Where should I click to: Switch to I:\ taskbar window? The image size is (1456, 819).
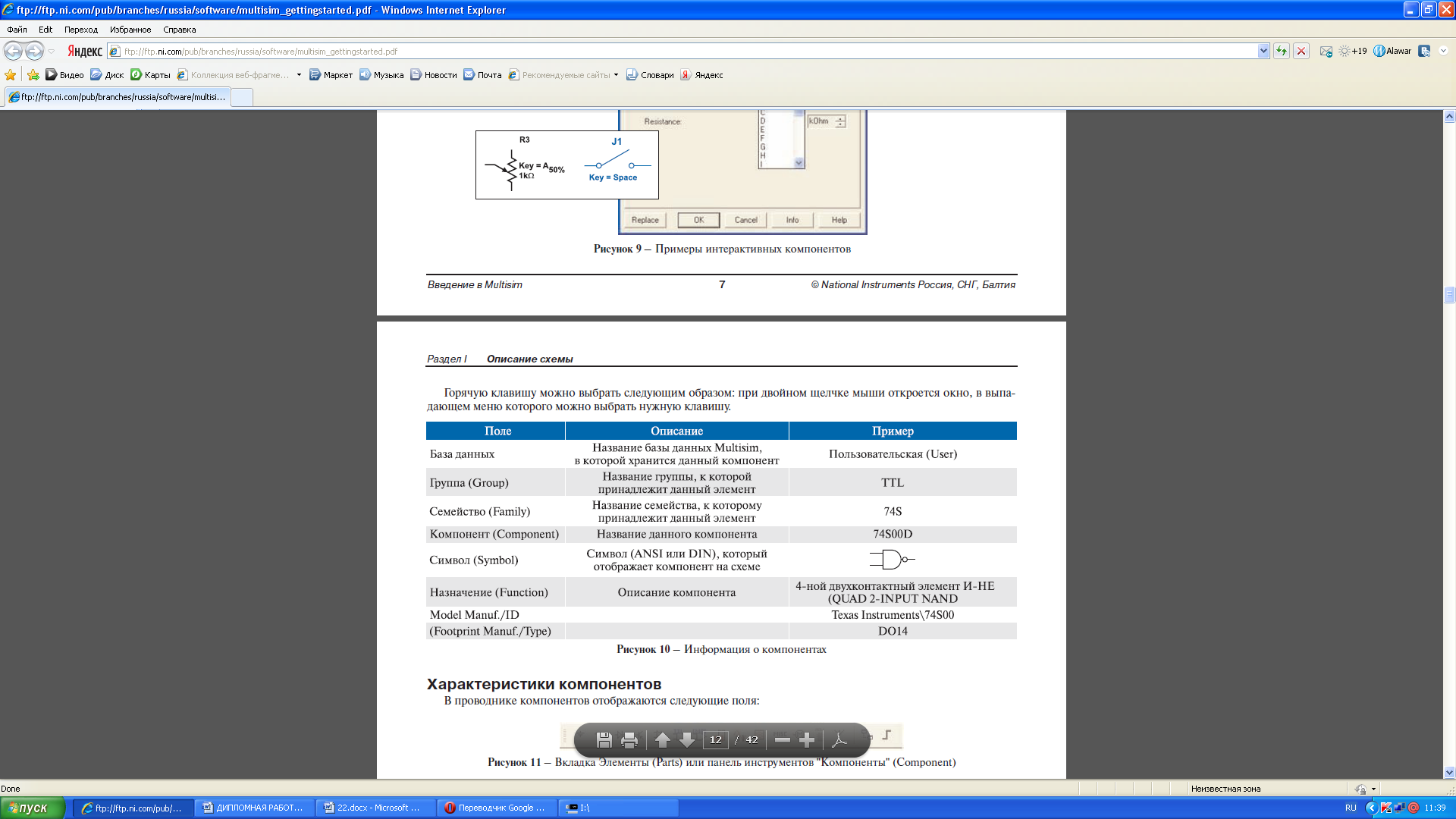click(617, 808)
